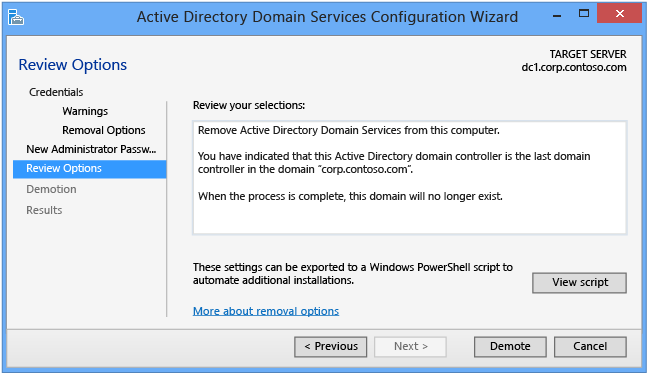
Task: Maximize the wizard window
Action: (x=584, y=14)
